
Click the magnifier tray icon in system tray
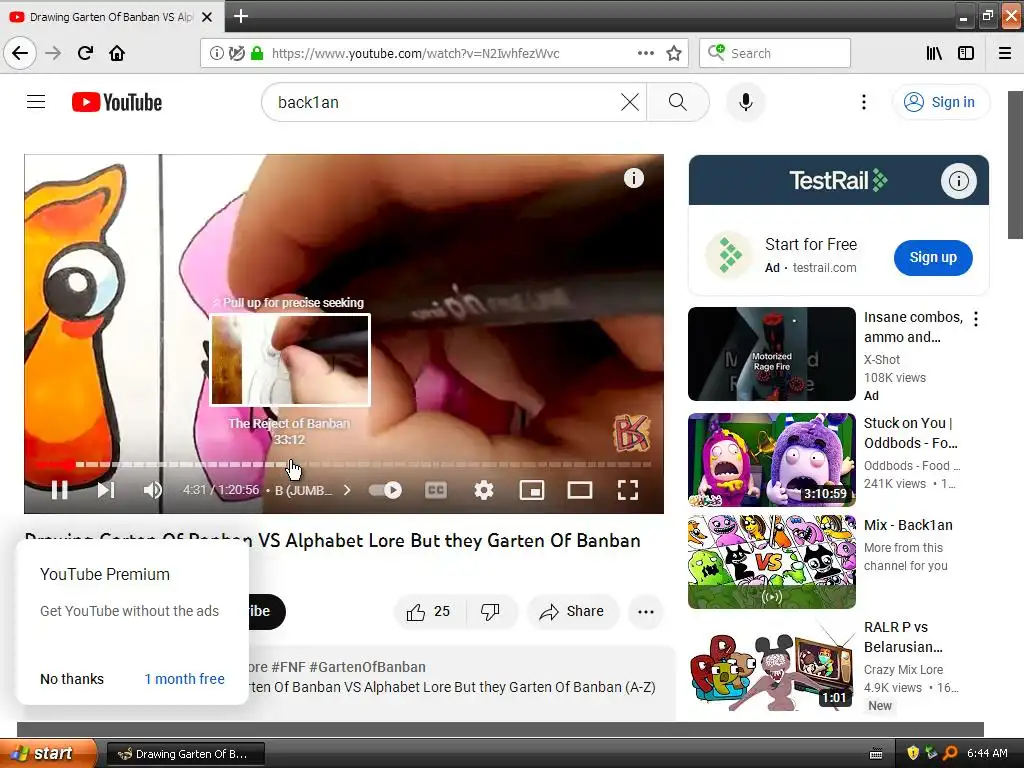click(x=950, y=753)
